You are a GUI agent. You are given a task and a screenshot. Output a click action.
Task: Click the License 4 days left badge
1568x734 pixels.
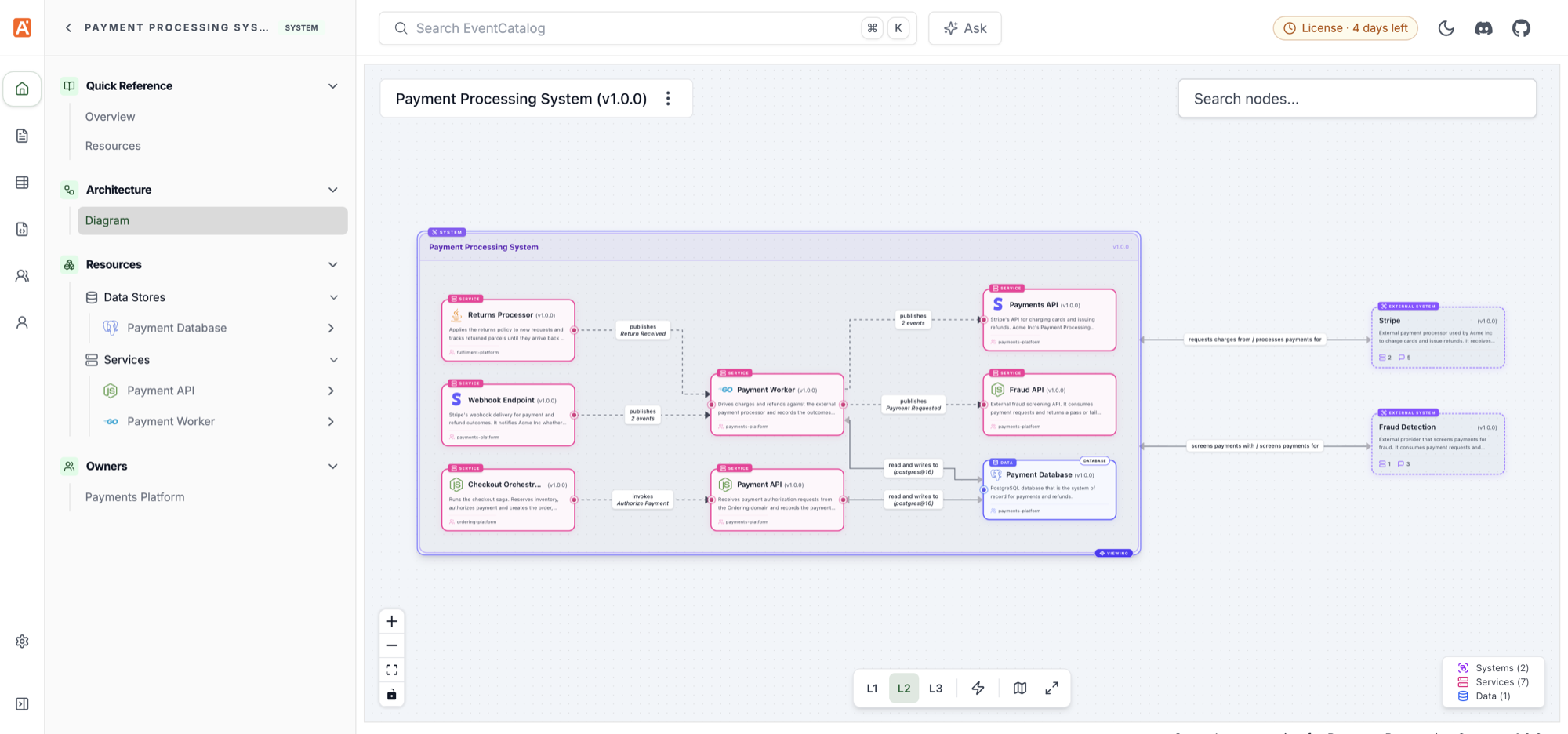coord(1345,28)
